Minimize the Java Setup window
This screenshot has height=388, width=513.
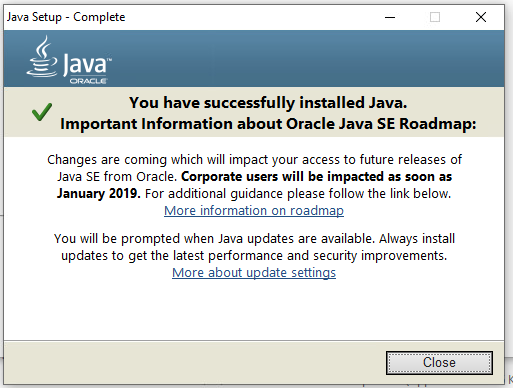(390, 17)
